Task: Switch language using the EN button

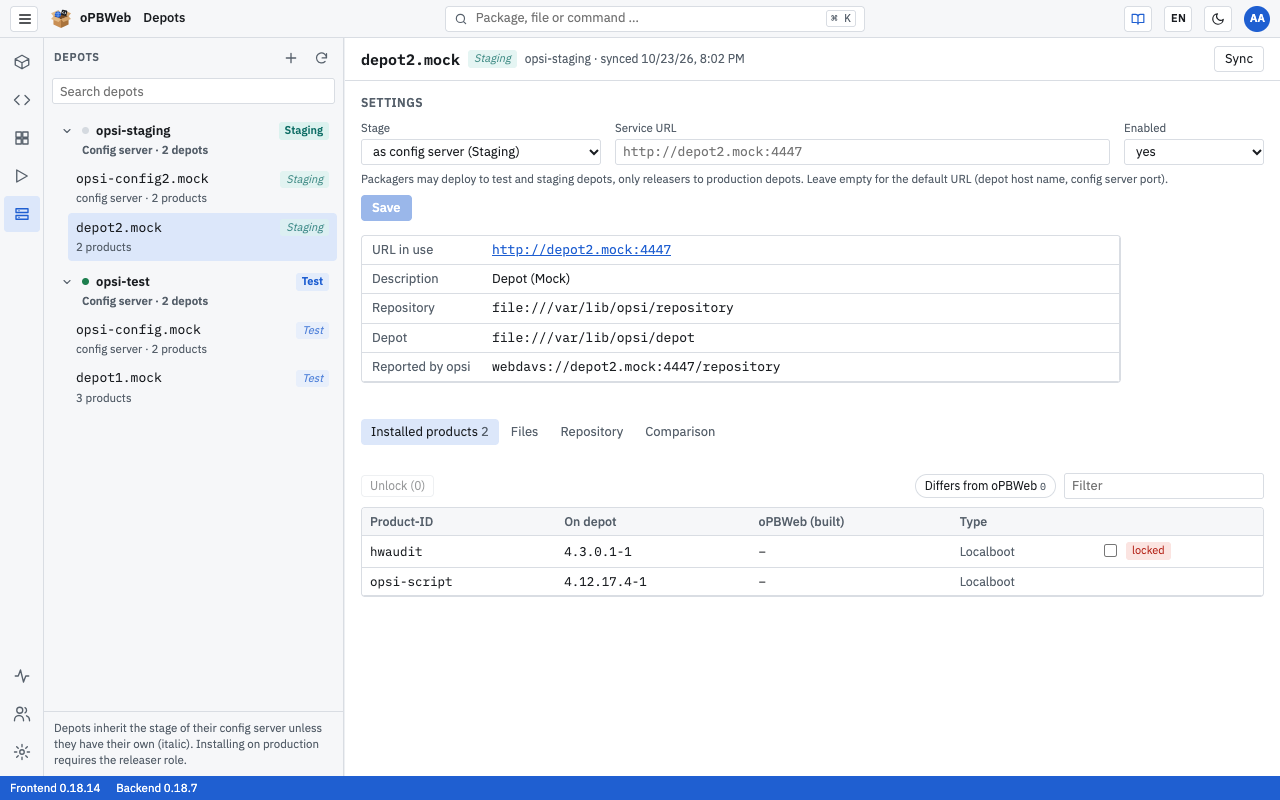Action: (x=1178, y=18)
